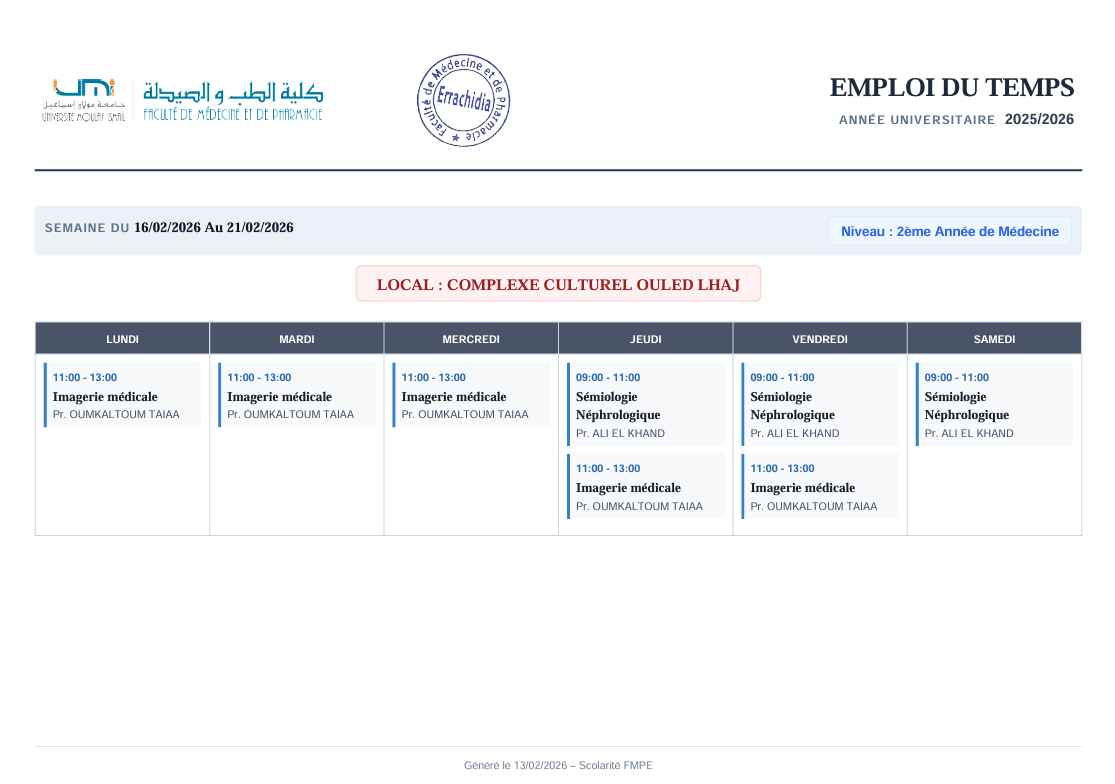Select the EMPLOI DU TEMPS title
This screenshot has height=784, width=1115.
951,88
